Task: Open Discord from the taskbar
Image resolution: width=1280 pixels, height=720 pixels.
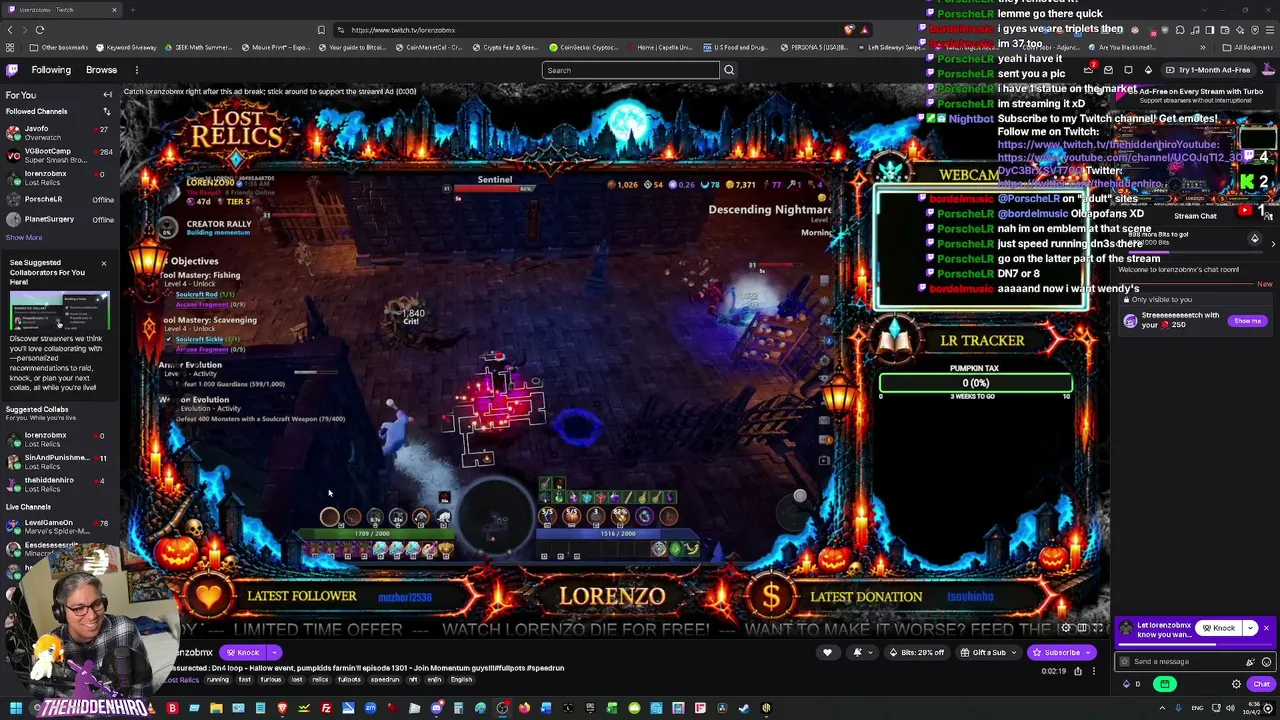Action: point(437,708)
